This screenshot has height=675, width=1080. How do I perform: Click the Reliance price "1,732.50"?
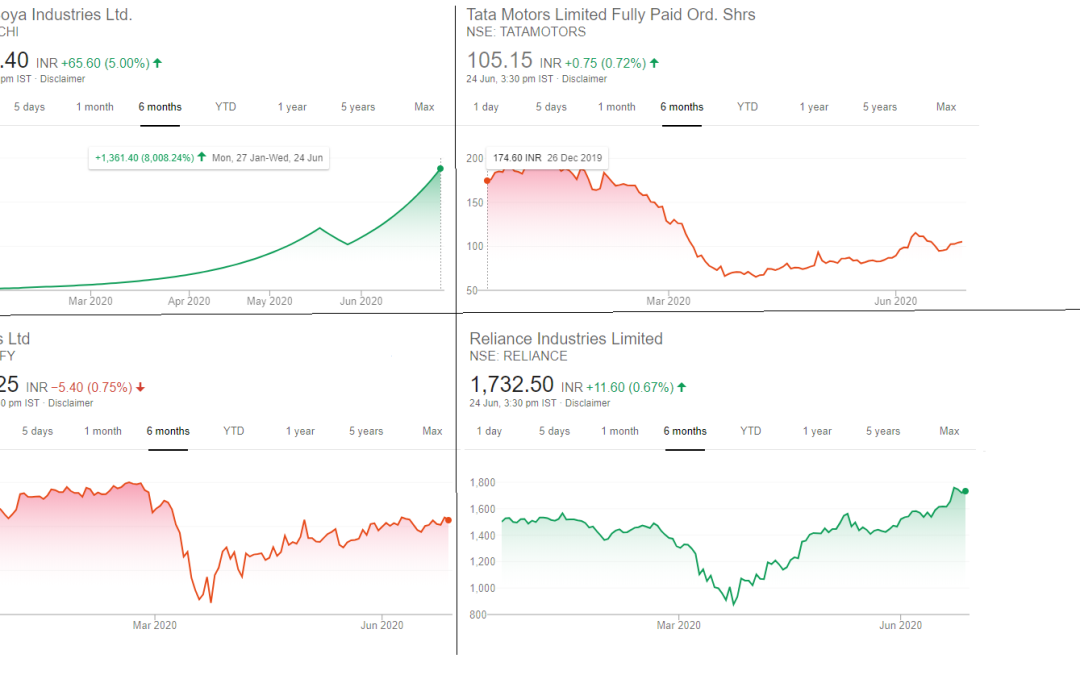click(x=512, y=385)
